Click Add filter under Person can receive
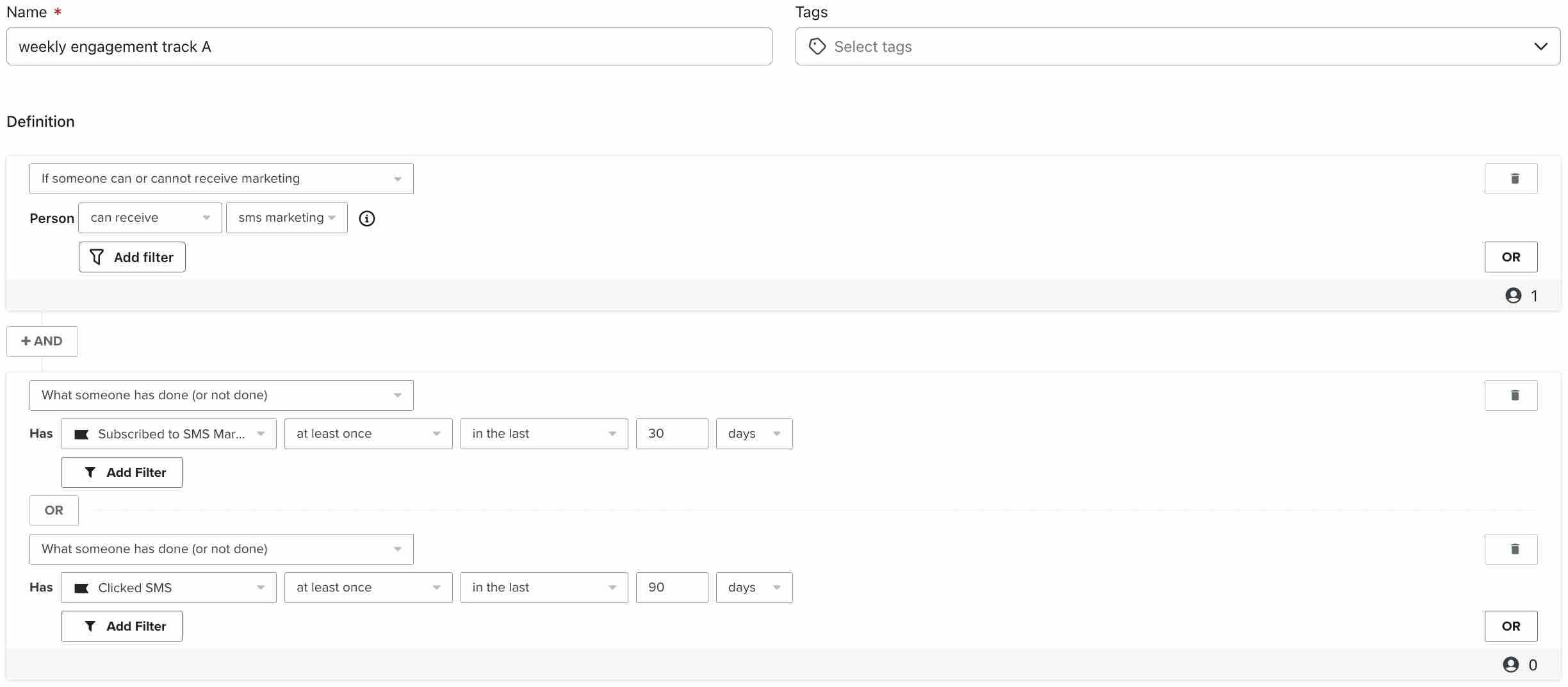 pyautogui.click(x=132, y=257)
